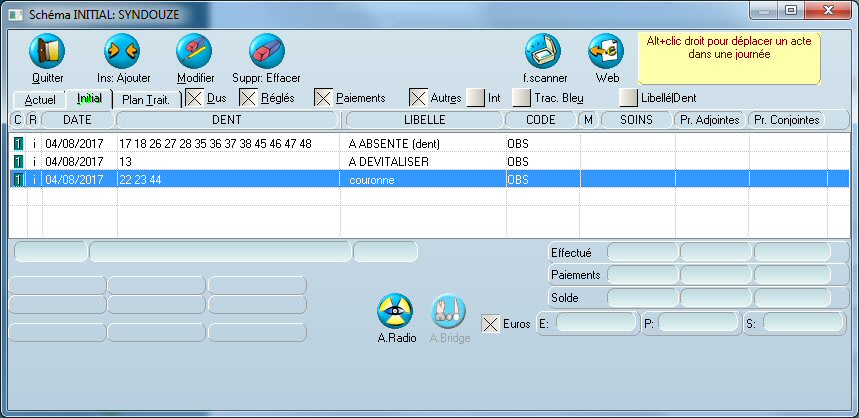This screenshot has height=418, width=859.
Task: Click the S: balance amount field
Action: pos(803,323)
